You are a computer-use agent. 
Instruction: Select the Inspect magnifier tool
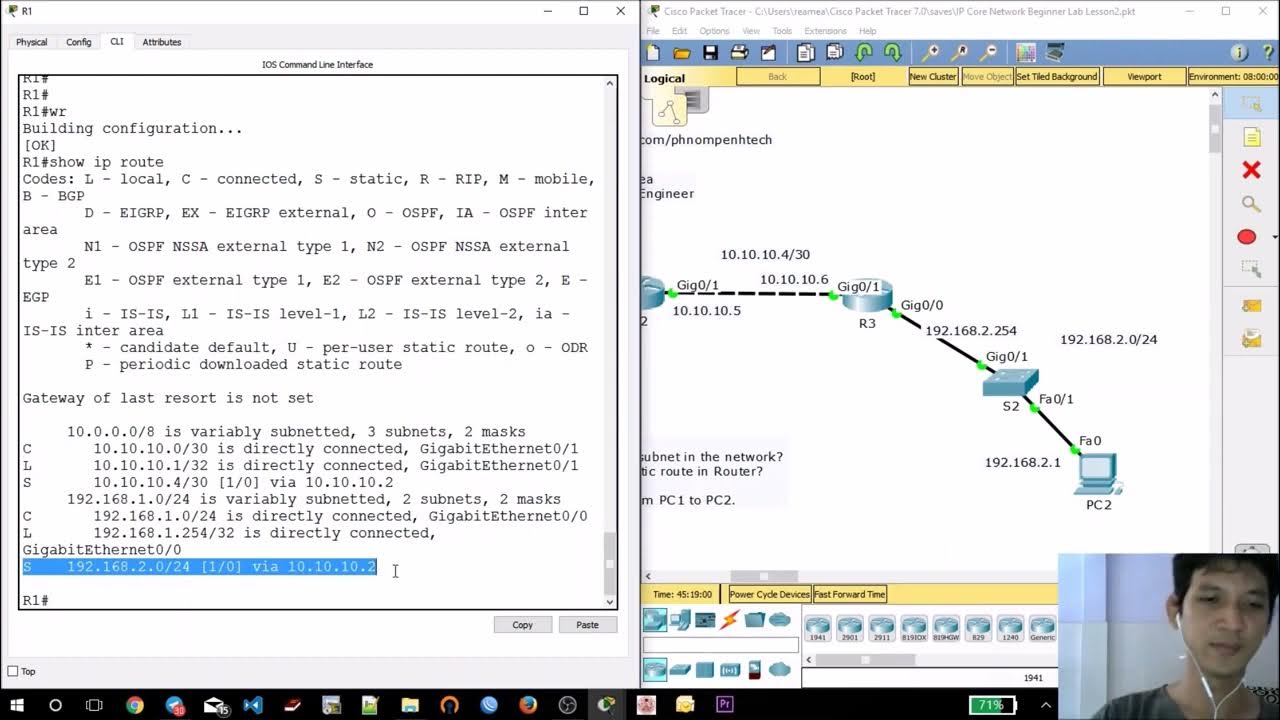point(1251,204)
